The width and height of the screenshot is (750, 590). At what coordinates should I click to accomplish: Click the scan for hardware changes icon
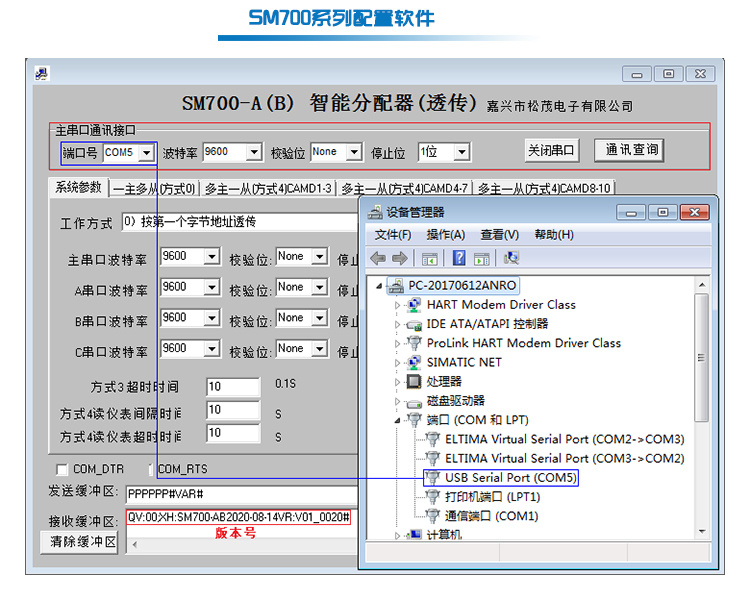point(512,258)
